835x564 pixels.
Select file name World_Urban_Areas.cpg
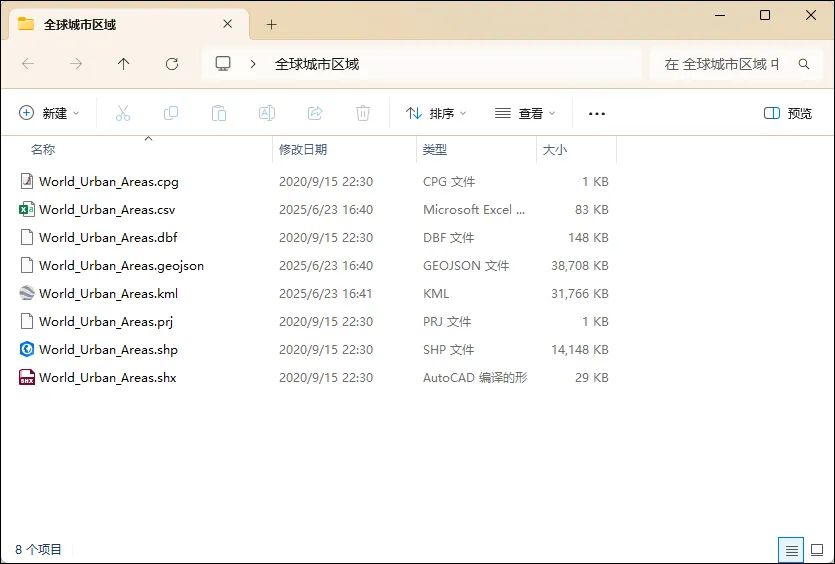109,181
